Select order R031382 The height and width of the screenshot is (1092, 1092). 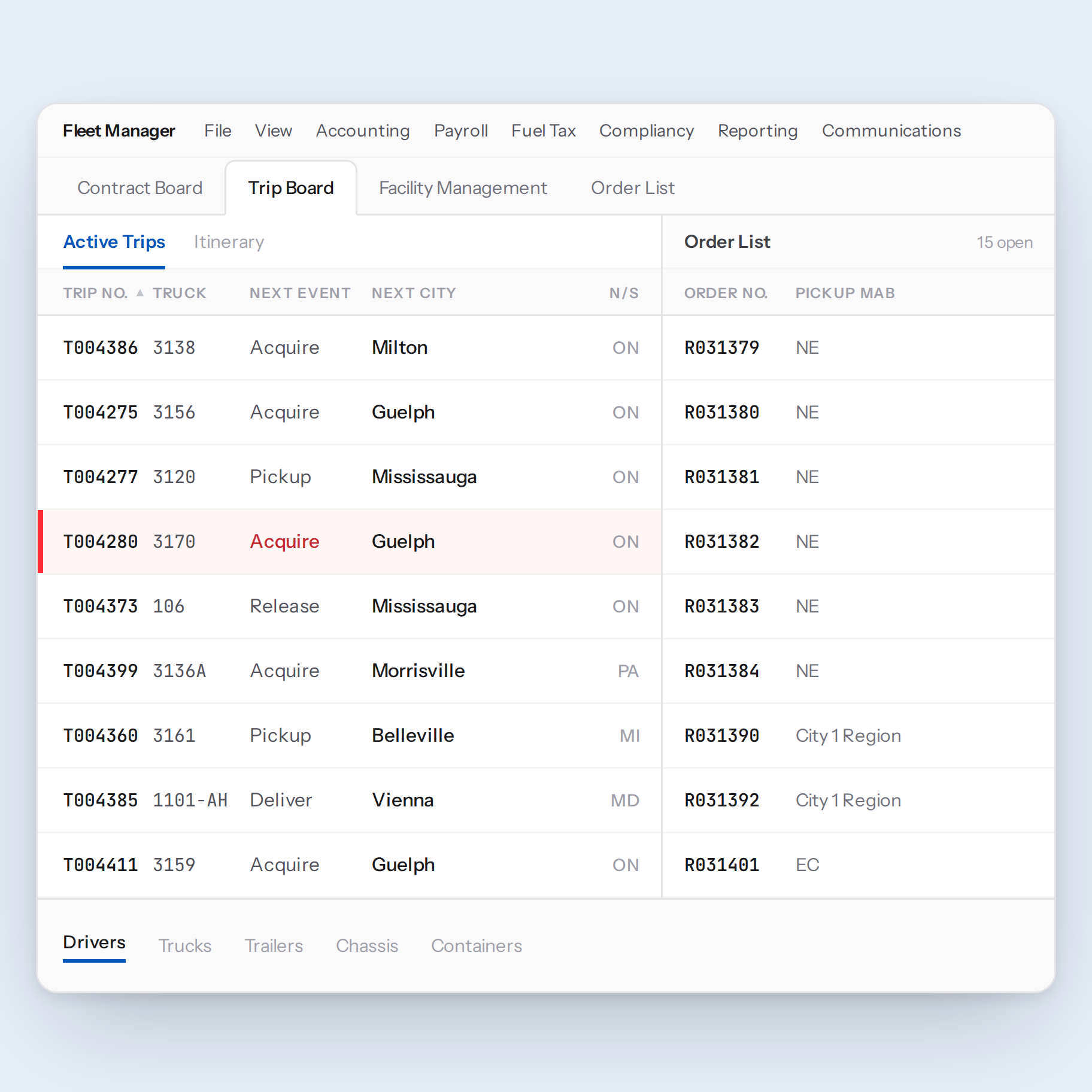(859, 542)
